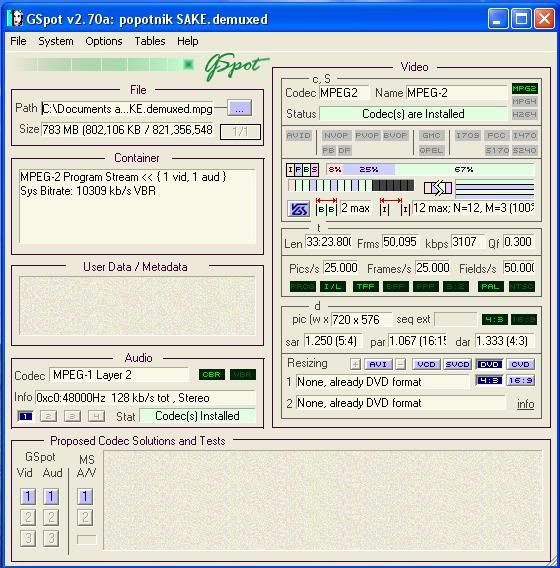The height and width of the screenshot is (568, 560).
Task: Click the I-to-I frame distance icon
Action: (x=394, y=207)
